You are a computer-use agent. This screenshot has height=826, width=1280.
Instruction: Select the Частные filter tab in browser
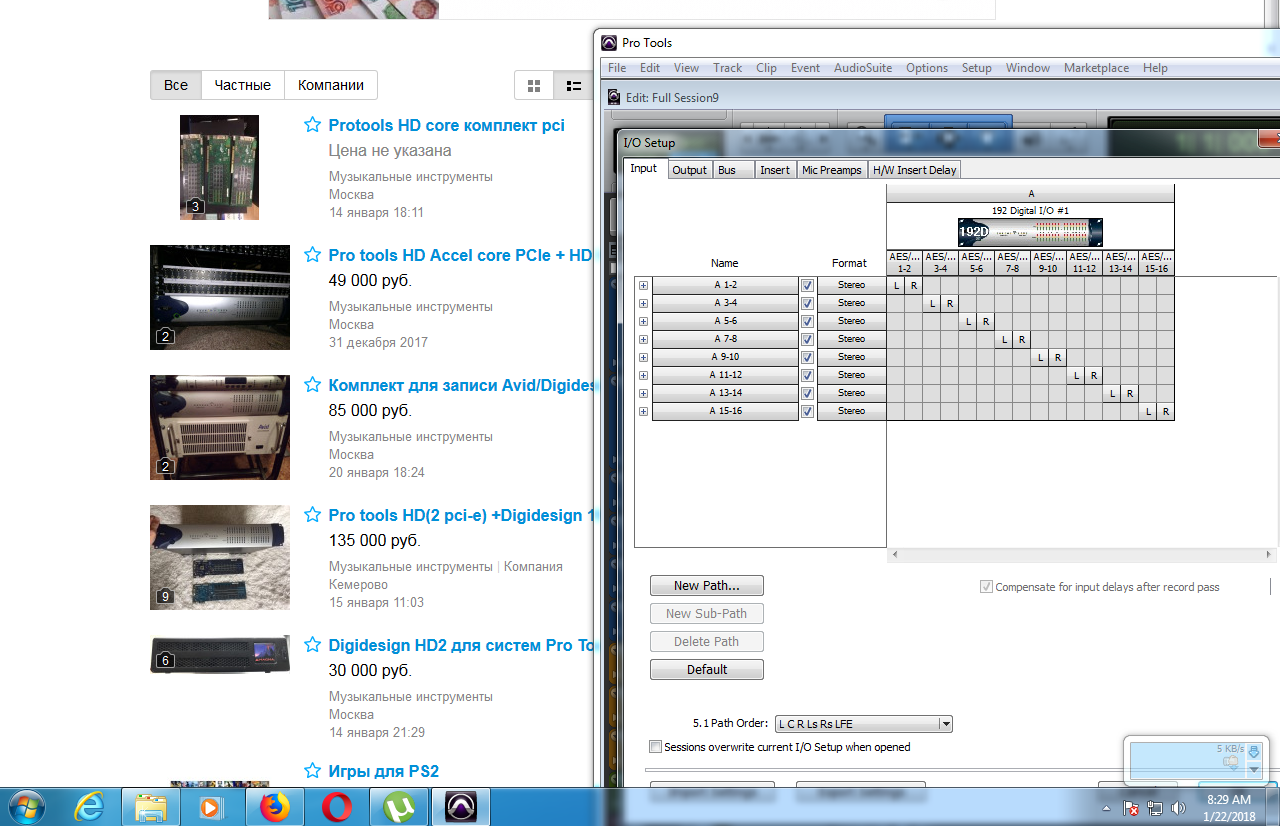[243, 86]
